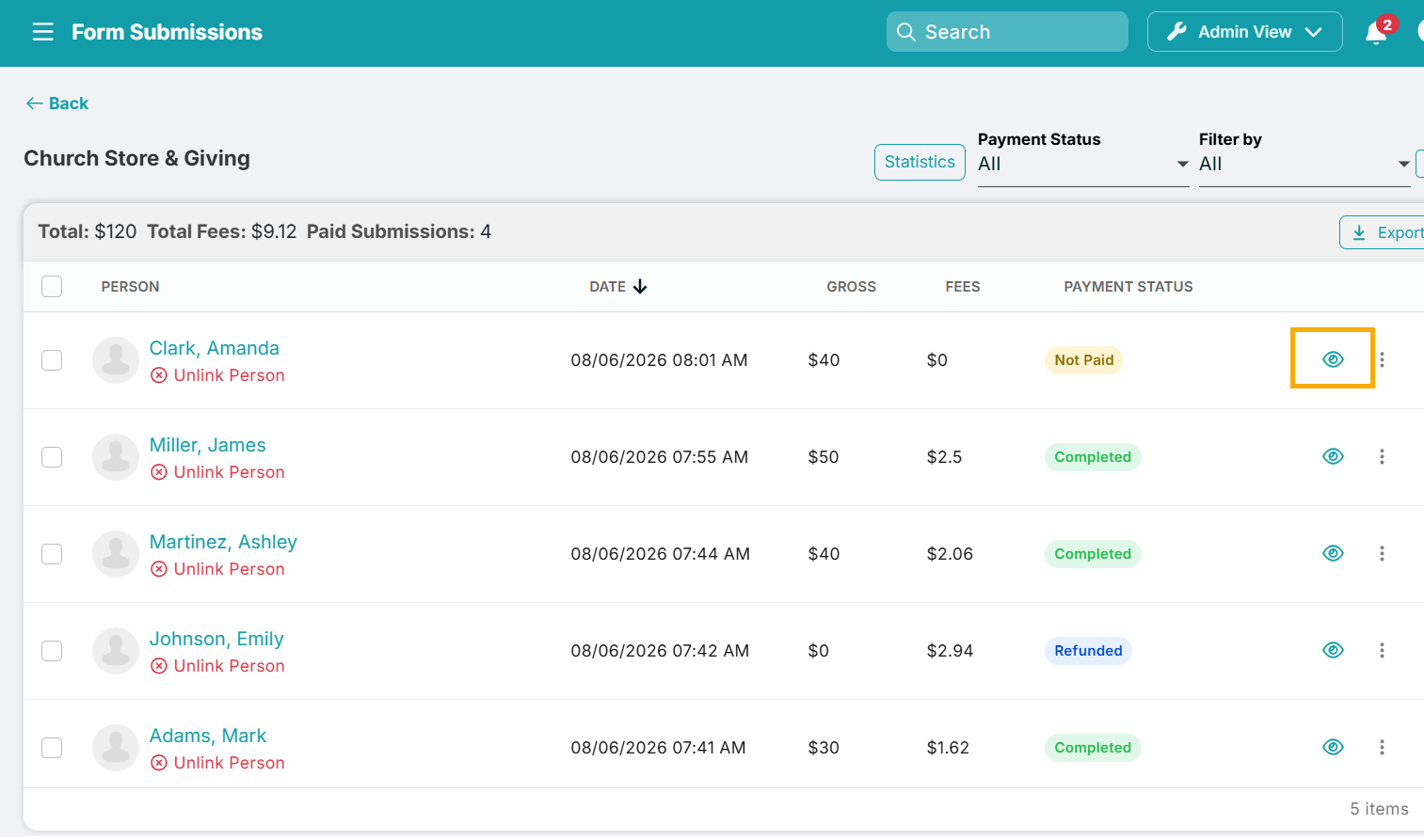The width and height of the screenshot is (1424, 840).
Task: Check the Clark, Amanda row checkbox
Action: tap(52, 360)
